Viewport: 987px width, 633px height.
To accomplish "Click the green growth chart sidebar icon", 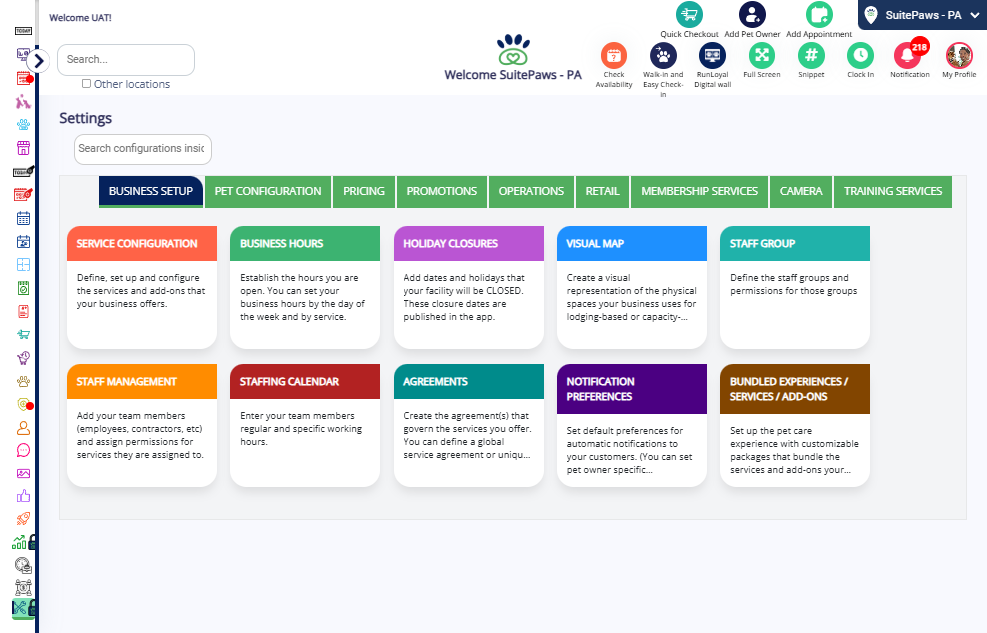I will coord(20,542).
